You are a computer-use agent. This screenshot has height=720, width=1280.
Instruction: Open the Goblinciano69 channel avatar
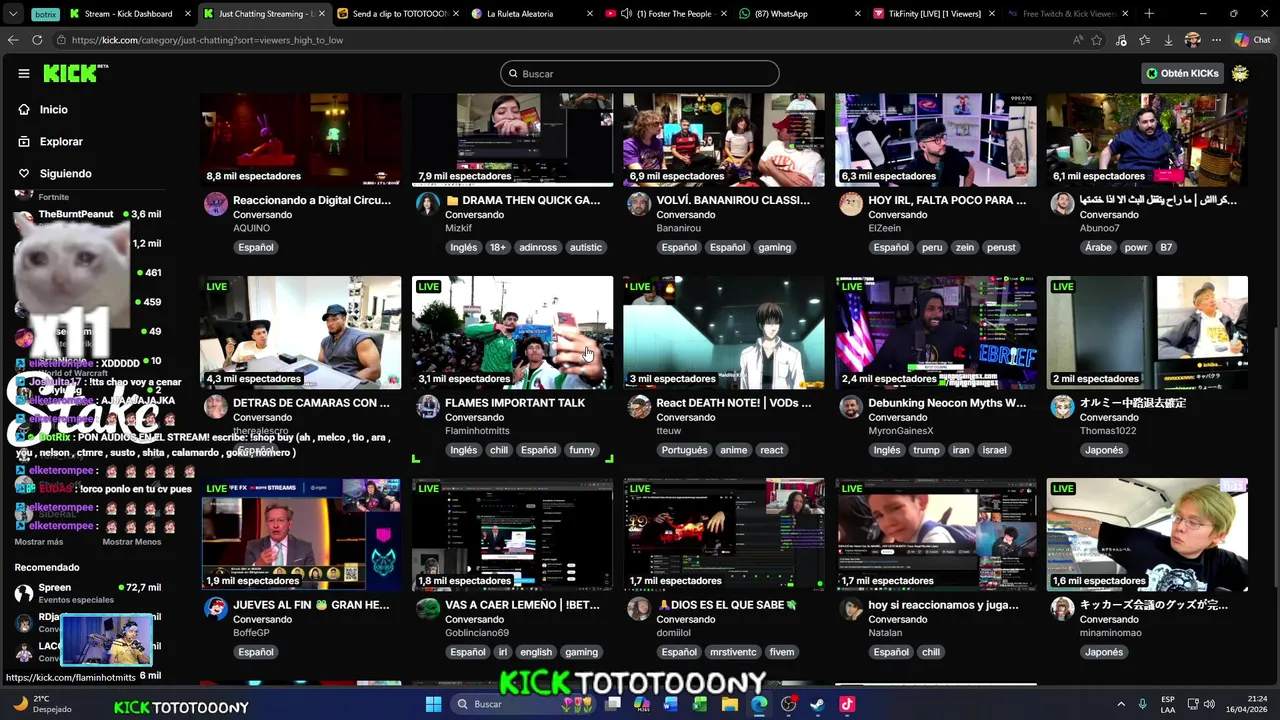[428, 609]
